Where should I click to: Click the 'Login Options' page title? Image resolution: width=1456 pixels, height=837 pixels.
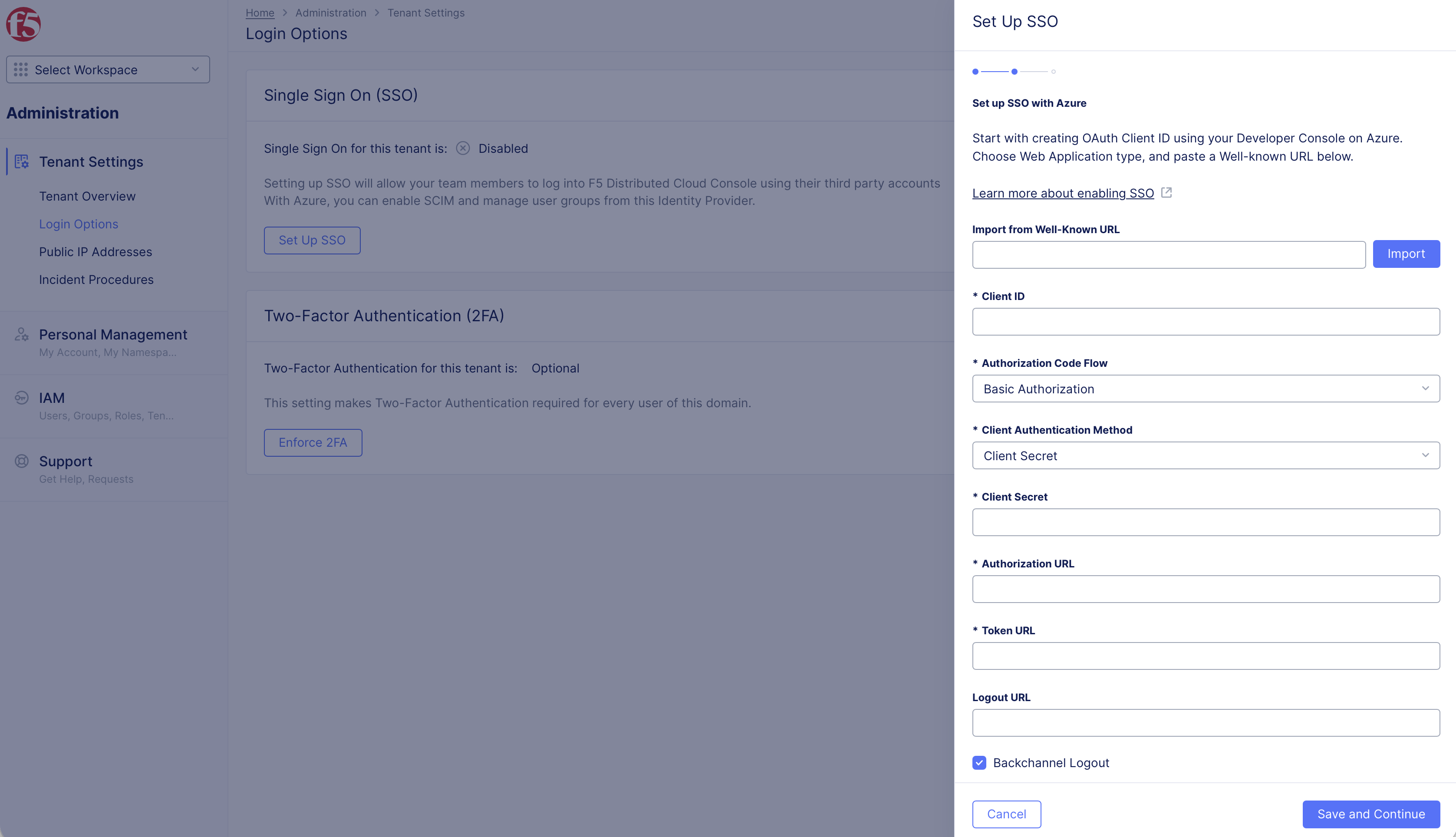coord(296,33)
